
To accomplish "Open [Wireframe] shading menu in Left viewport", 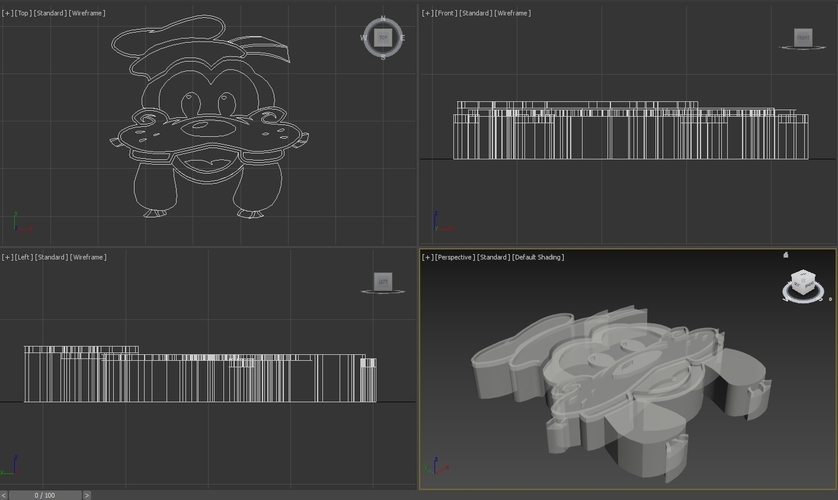I will click(88, 257).
